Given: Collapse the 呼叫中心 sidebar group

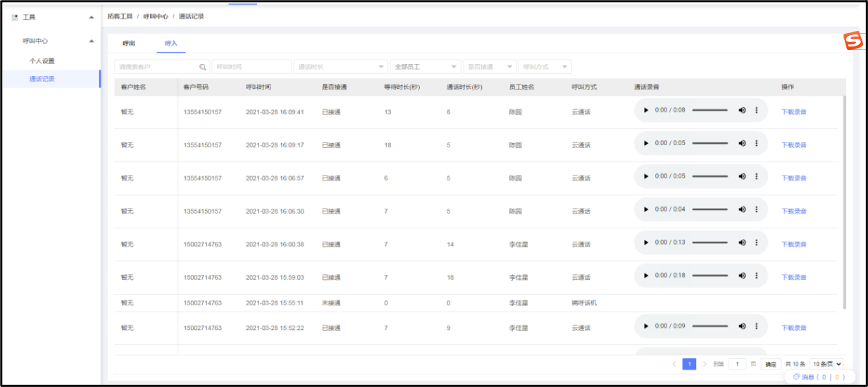Looking at the screenshot, I should (x=91, y=41).
